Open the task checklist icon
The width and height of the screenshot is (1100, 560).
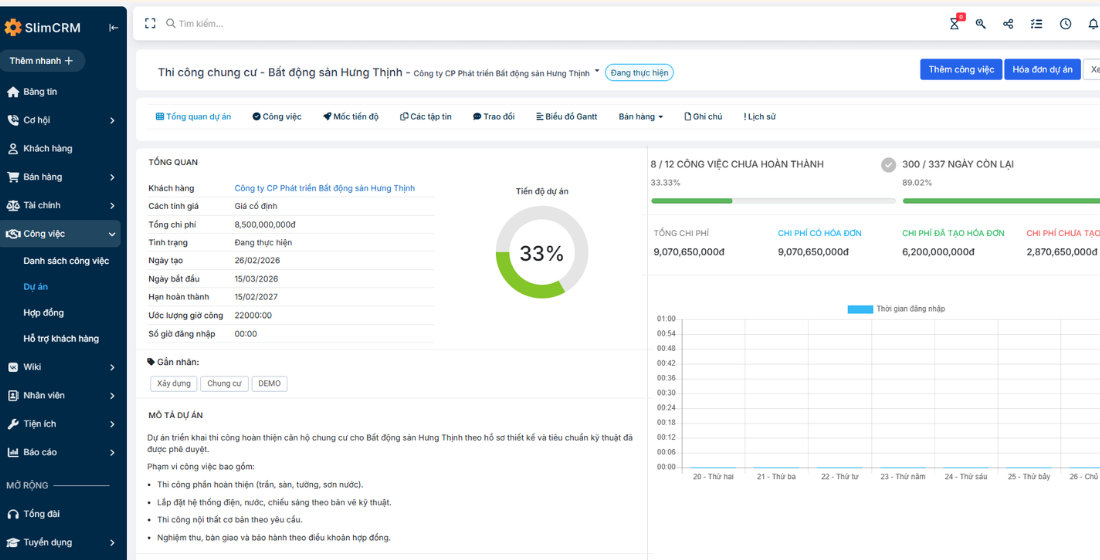[x=1036, y=24]
